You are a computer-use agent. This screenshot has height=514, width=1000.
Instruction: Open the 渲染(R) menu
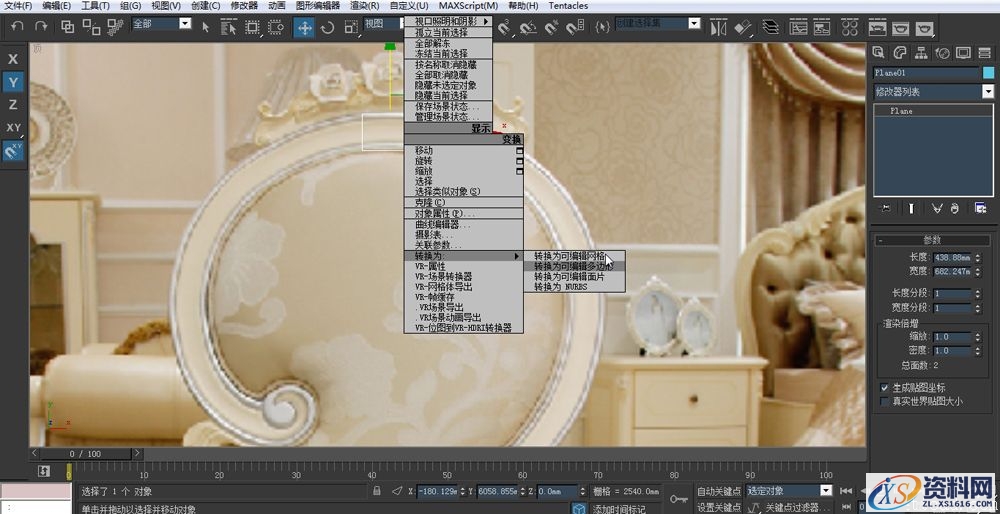click(x=365, y=6)
